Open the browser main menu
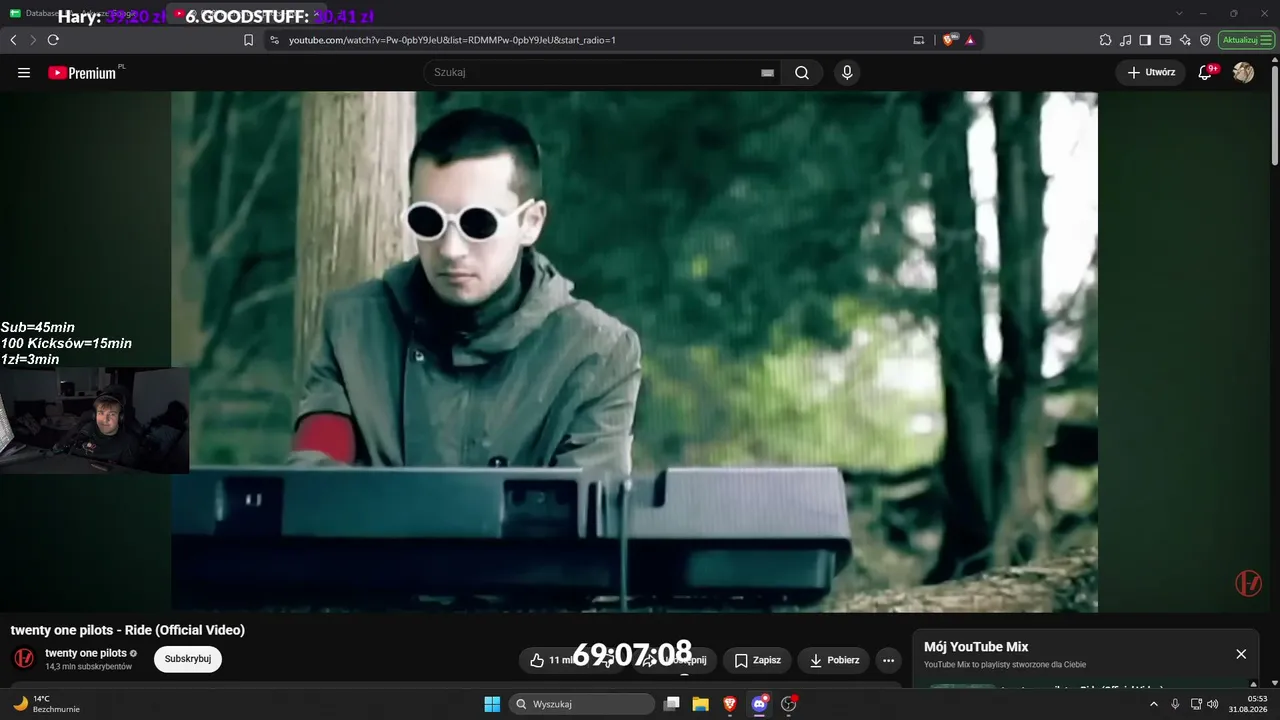The width and height of the screenshot is (1280, 720). point(1267,40)
